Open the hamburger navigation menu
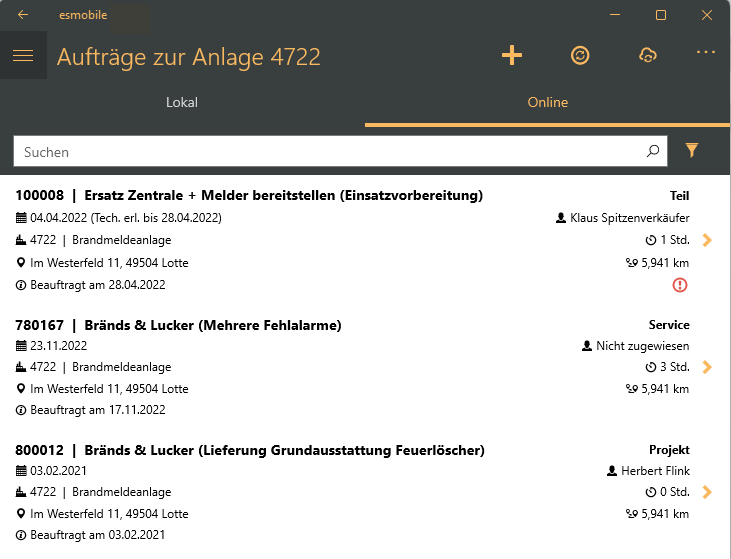This screenshot has width=731, height=559. 23,55
